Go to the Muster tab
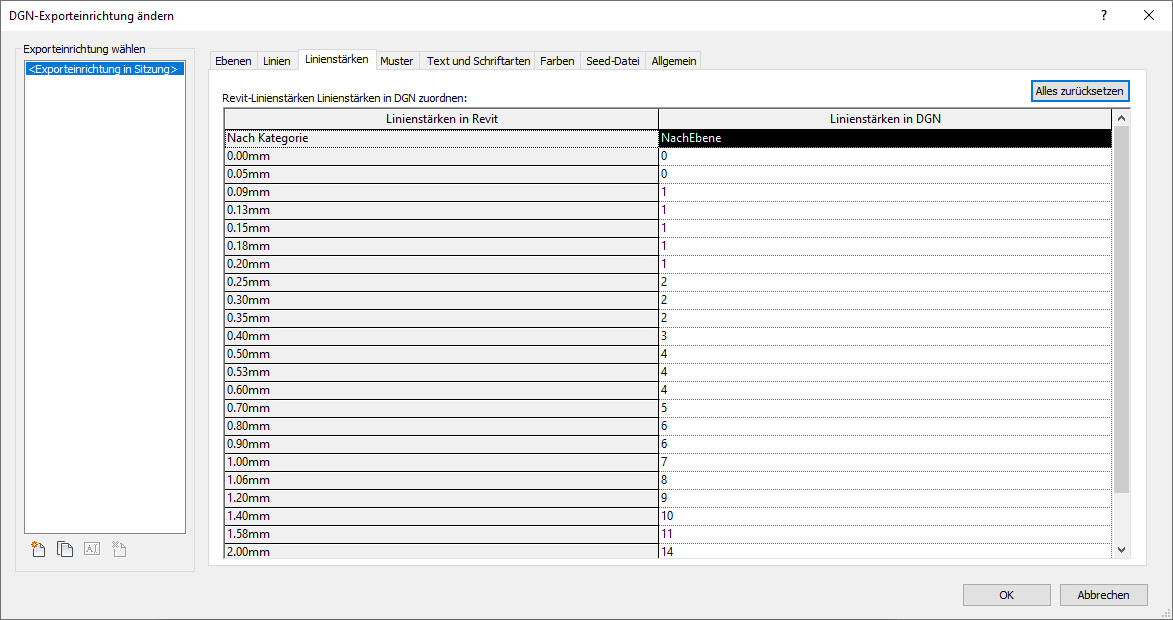 coord(396,61)
